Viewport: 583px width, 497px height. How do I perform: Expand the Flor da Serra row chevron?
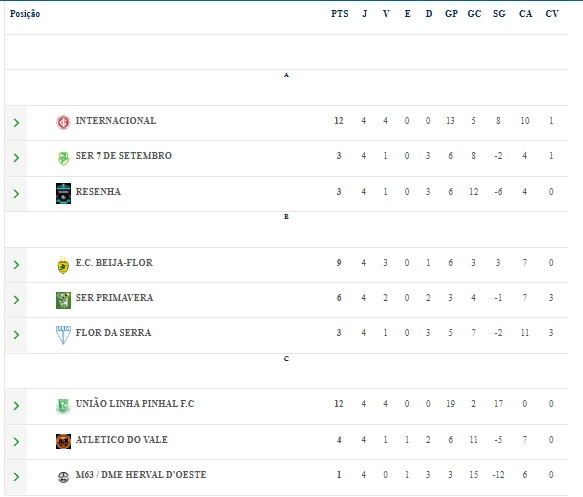pos(16,335)
